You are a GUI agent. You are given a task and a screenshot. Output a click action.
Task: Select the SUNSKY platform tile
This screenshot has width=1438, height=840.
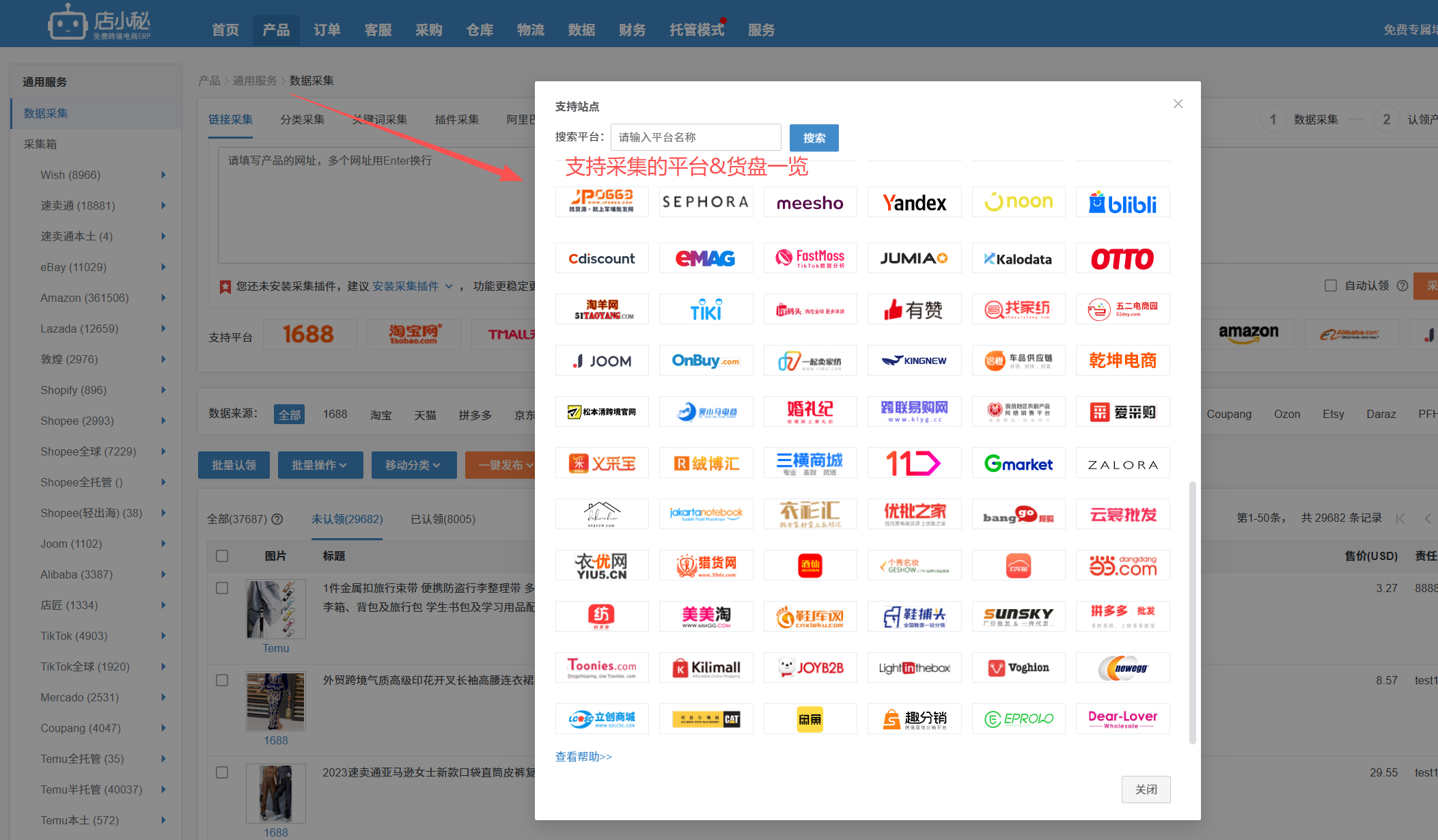pos(1019,617)
